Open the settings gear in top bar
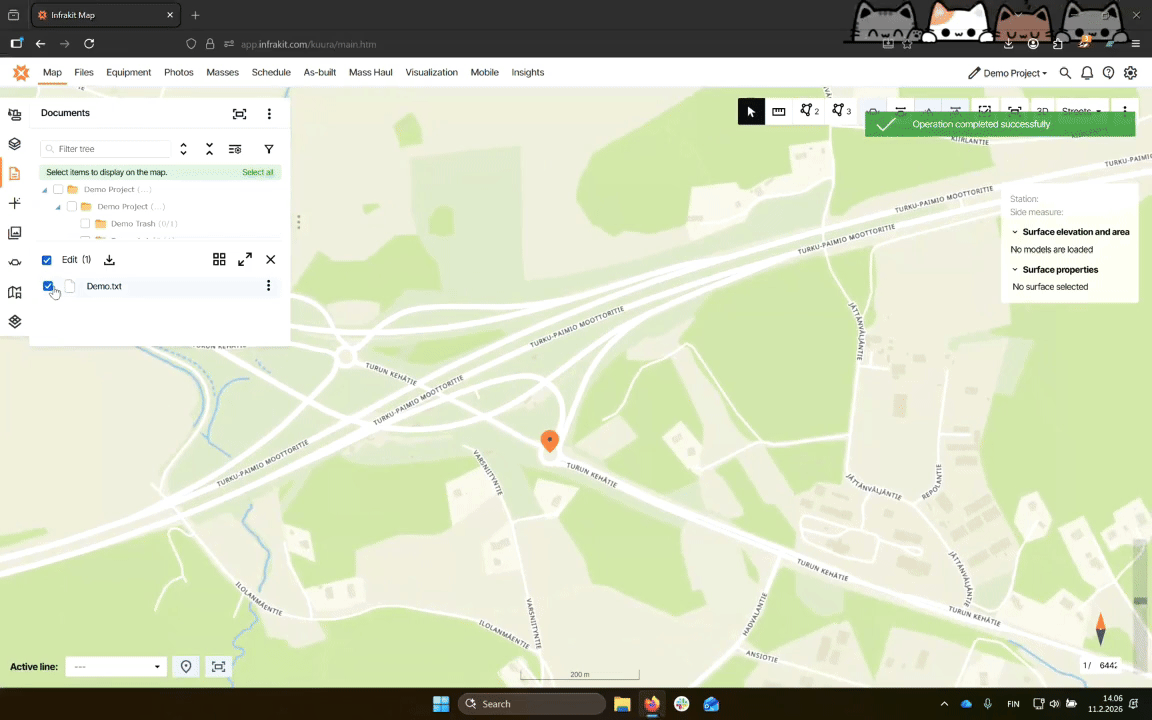Screen dimensions: 1152x720 (x=1130, y=73)
